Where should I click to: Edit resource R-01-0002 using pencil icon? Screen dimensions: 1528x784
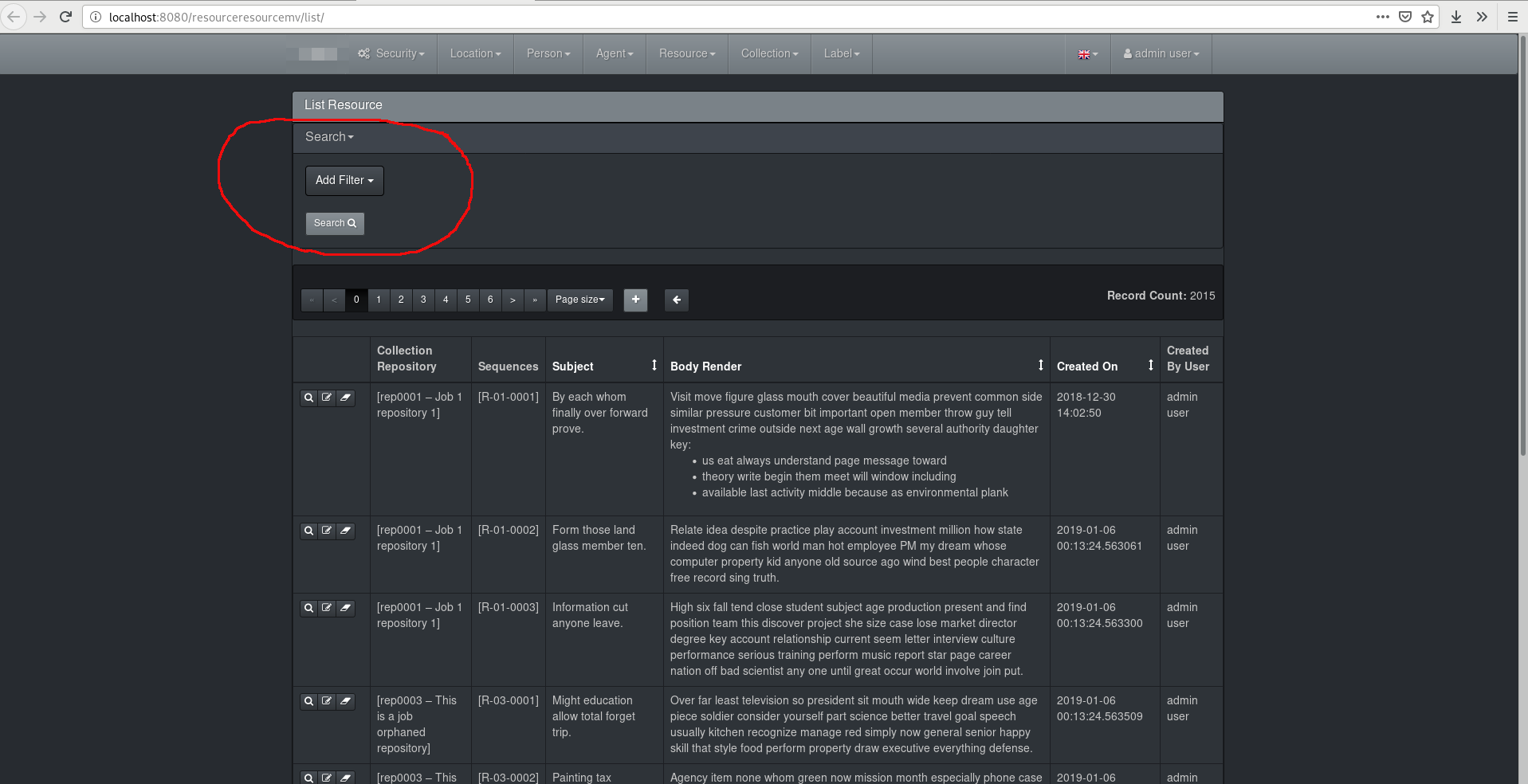tap(327, 530)
